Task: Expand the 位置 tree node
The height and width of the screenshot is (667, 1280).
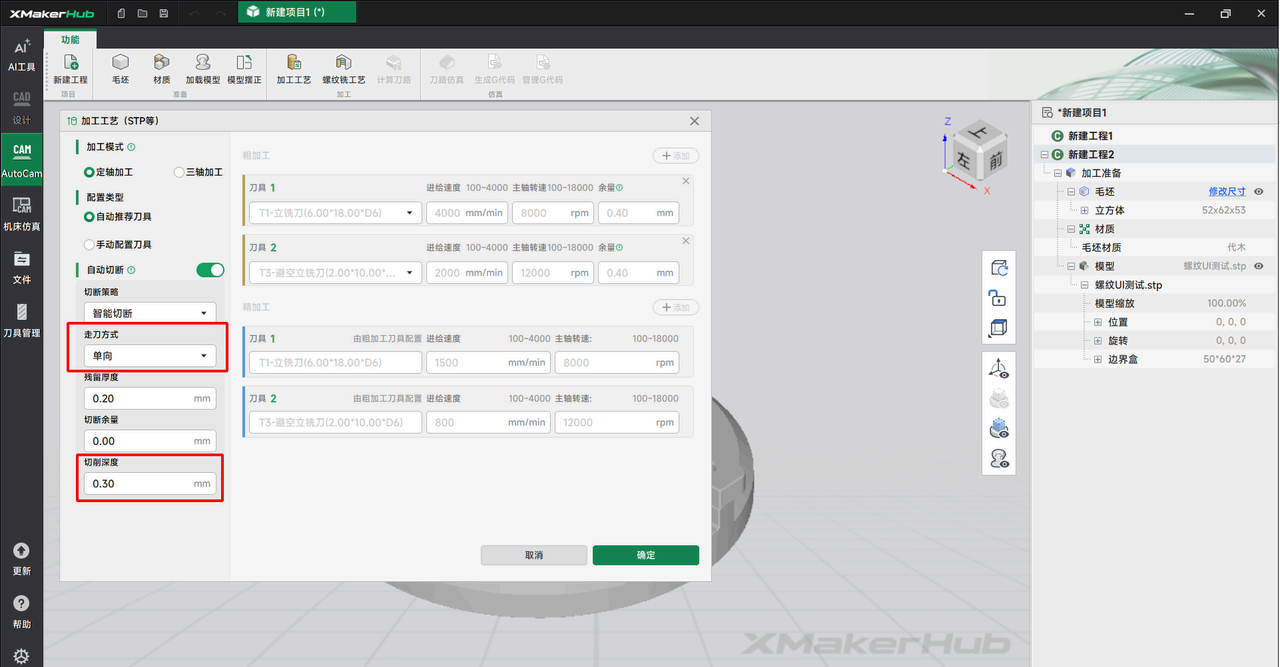Action: [1097, 322]
